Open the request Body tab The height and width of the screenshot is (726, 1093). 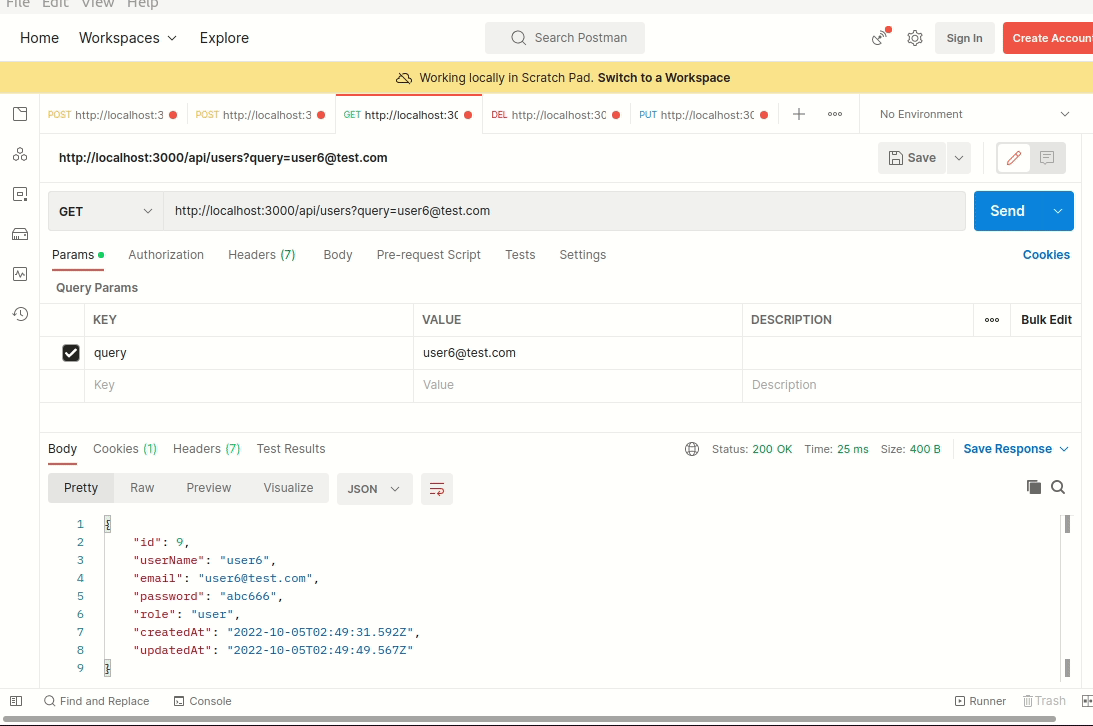click(337, 255)
